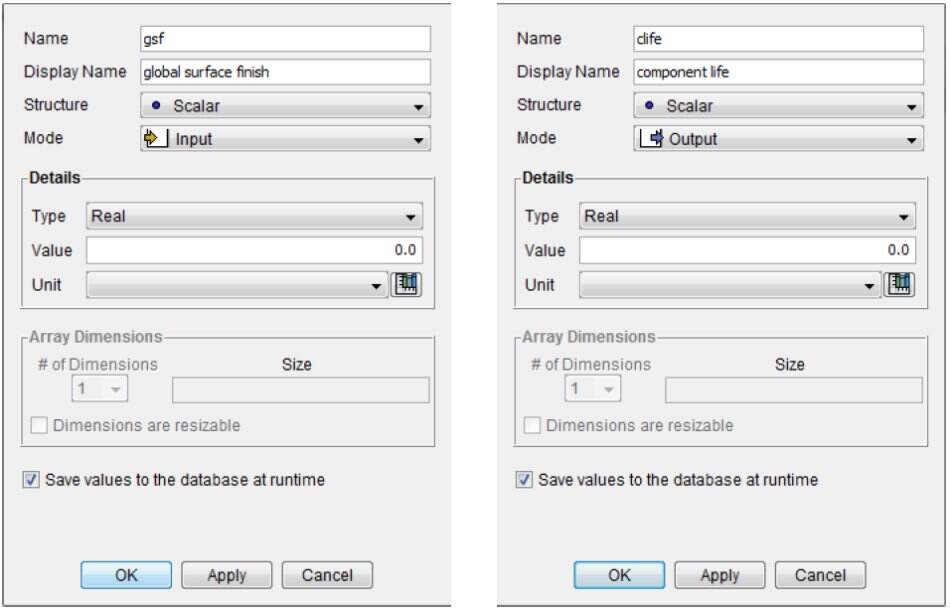Open unit picker icon in clife dialog
Viewport: 950px width, 610px height.
click(899, 285)
